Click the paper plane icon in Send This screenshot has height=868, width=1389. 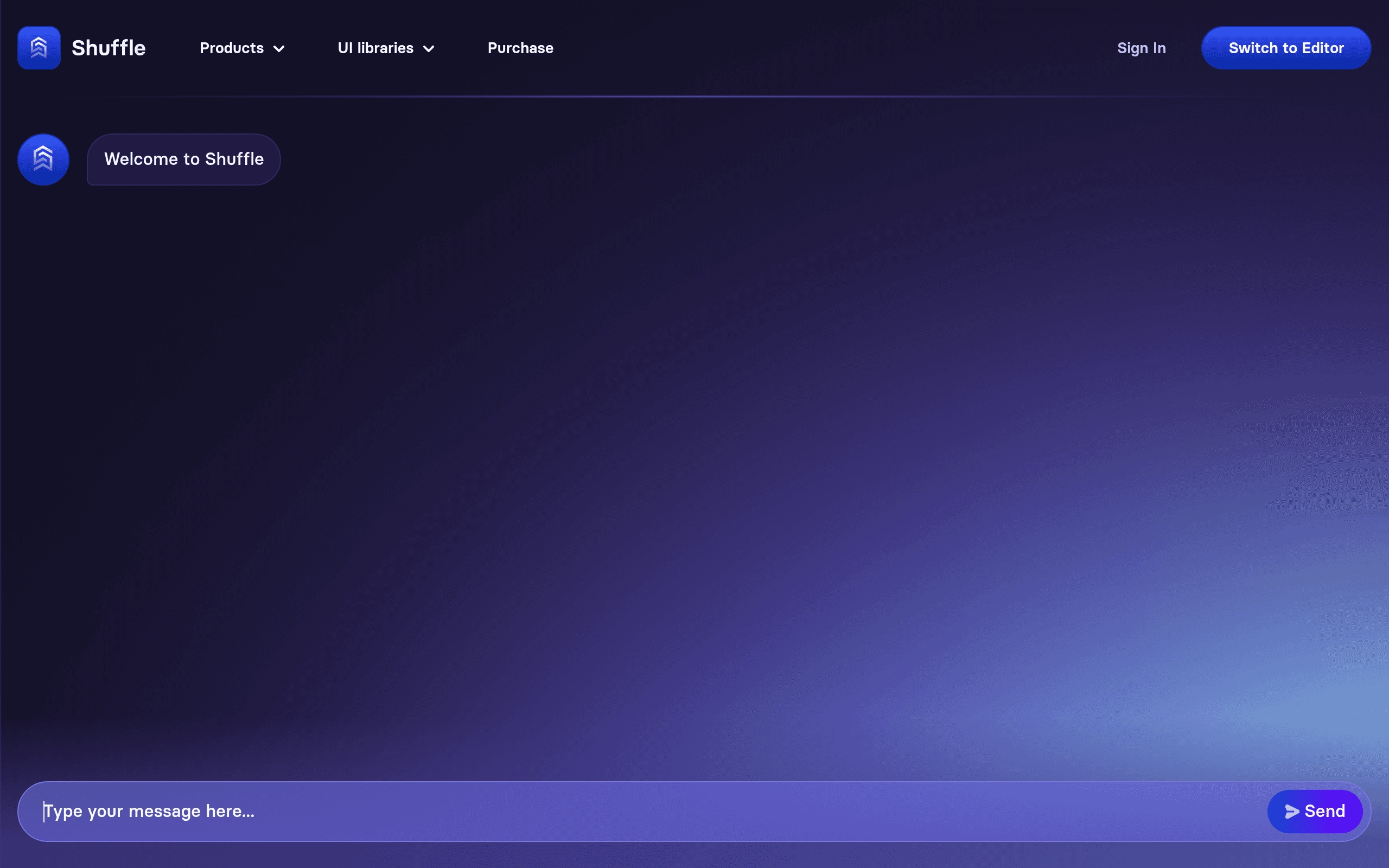(1291, 811)
